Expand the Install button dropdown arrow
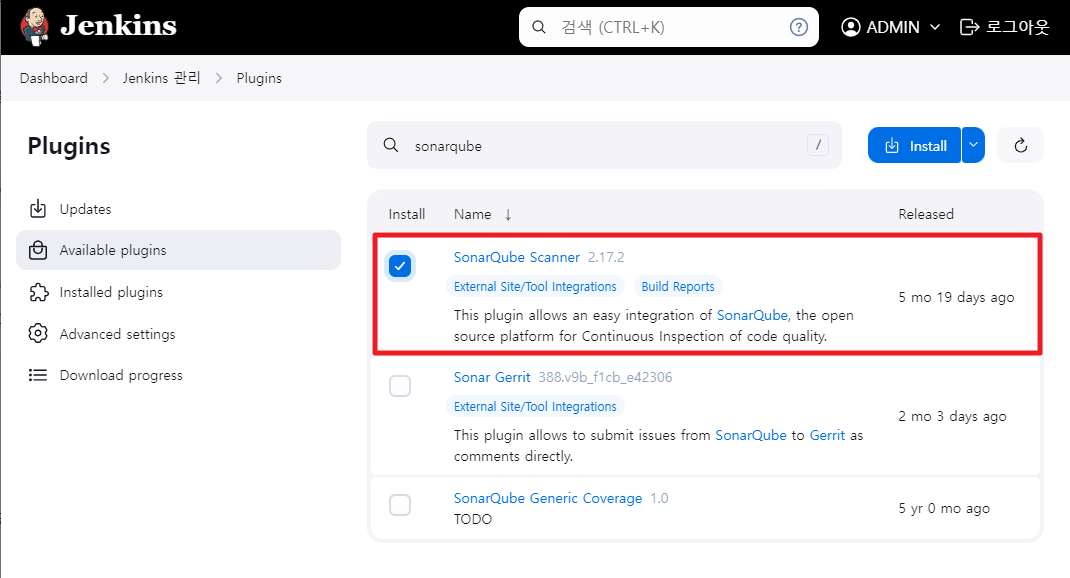This screenshot has width=1070, height=578. pyautogui.click(x=973, y=145)
